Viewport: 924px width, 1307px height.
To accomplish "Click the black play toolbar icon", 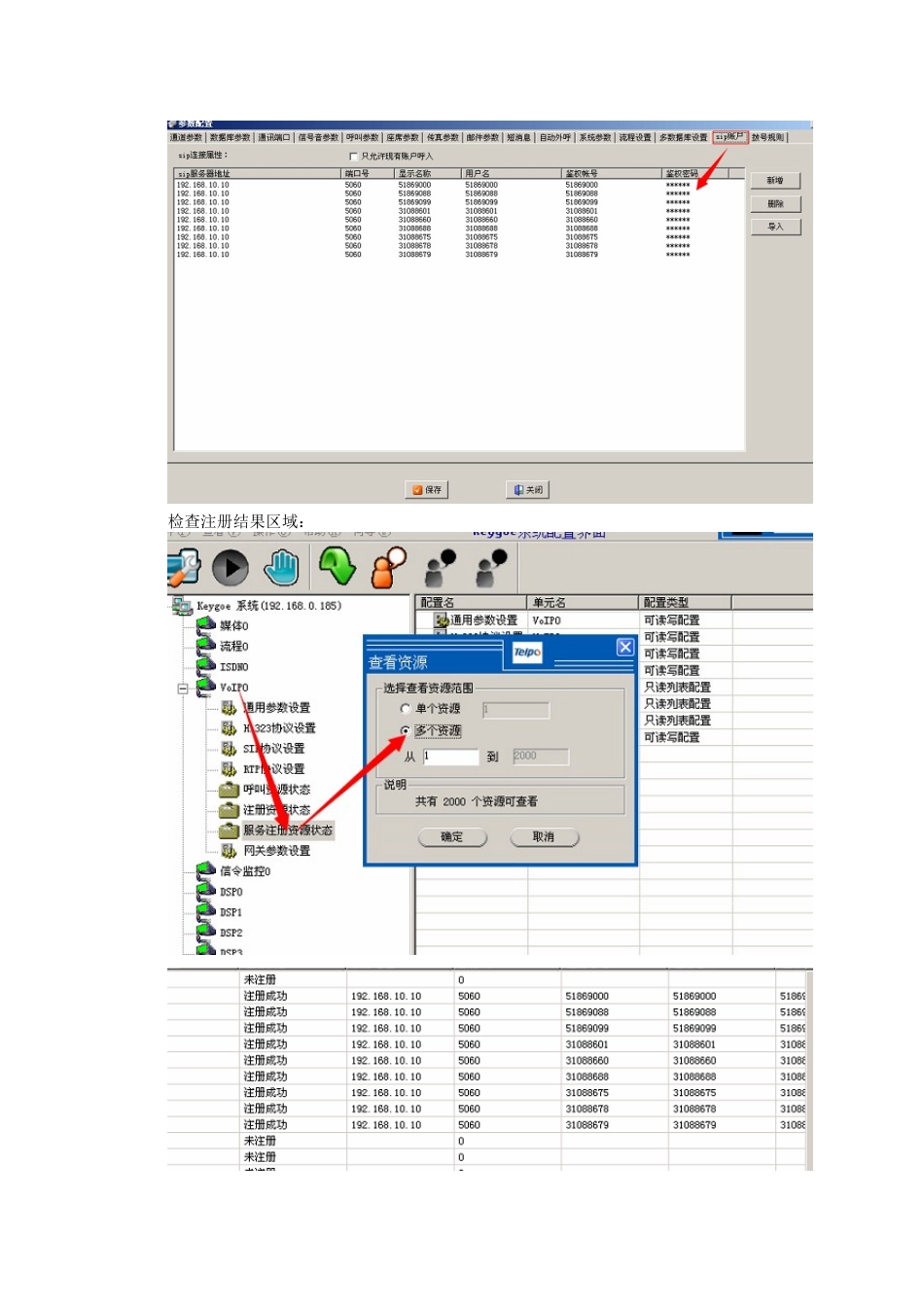I will [x=231, y=568].
